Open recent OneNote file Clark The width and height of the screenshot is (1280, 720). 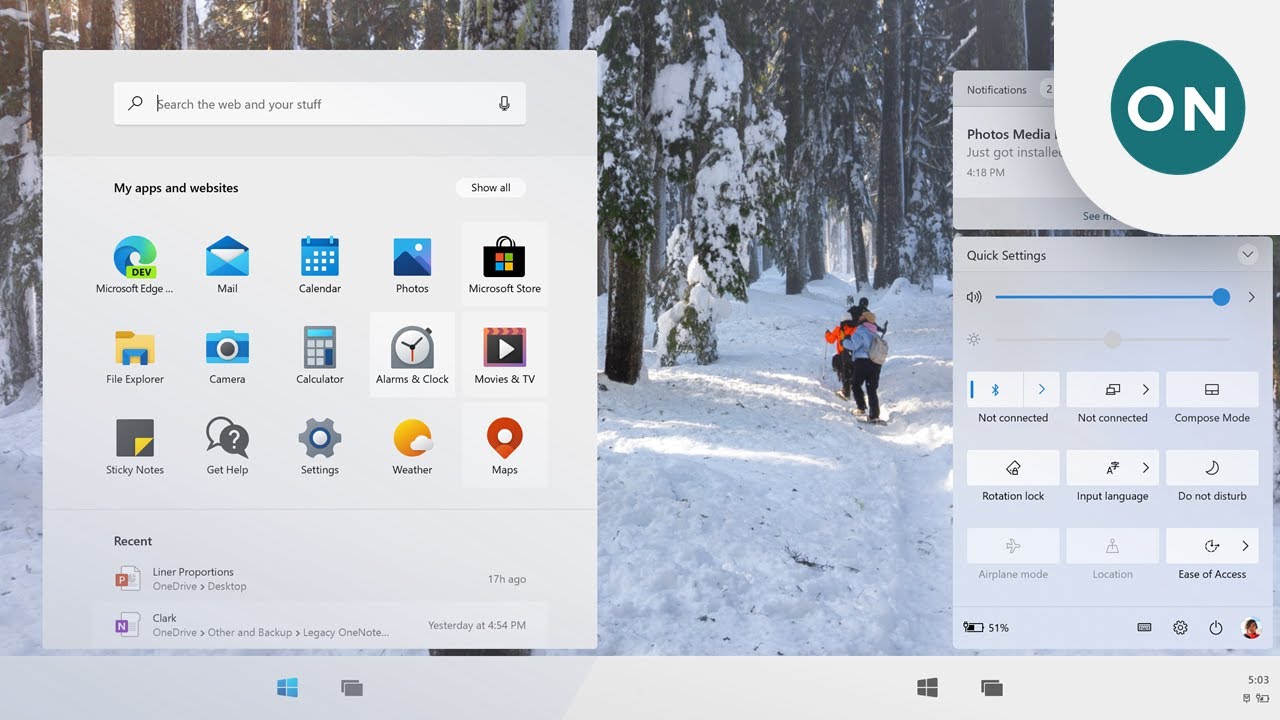320,625
